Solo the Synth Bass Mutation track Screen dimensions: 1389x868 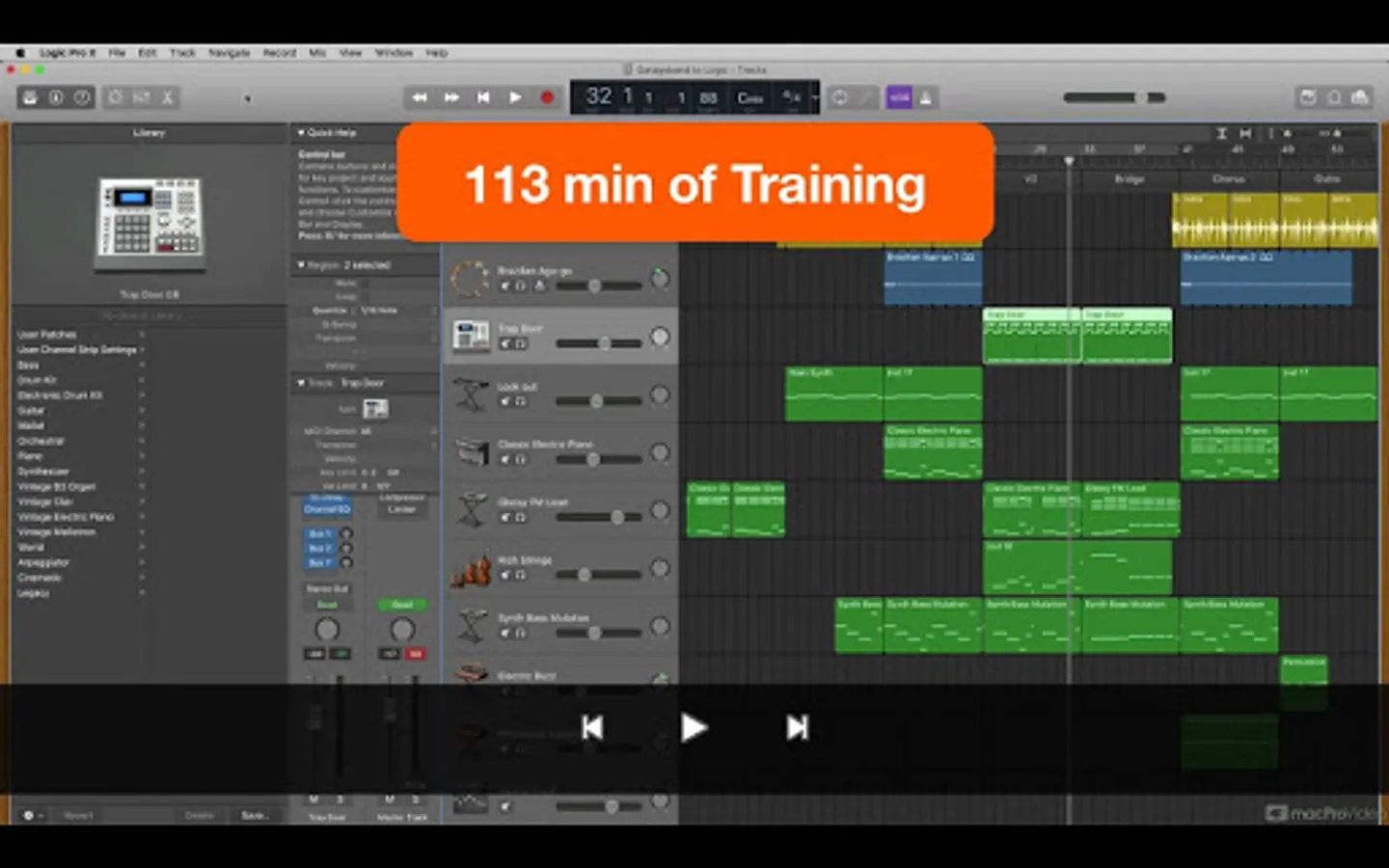click(521, 633)
